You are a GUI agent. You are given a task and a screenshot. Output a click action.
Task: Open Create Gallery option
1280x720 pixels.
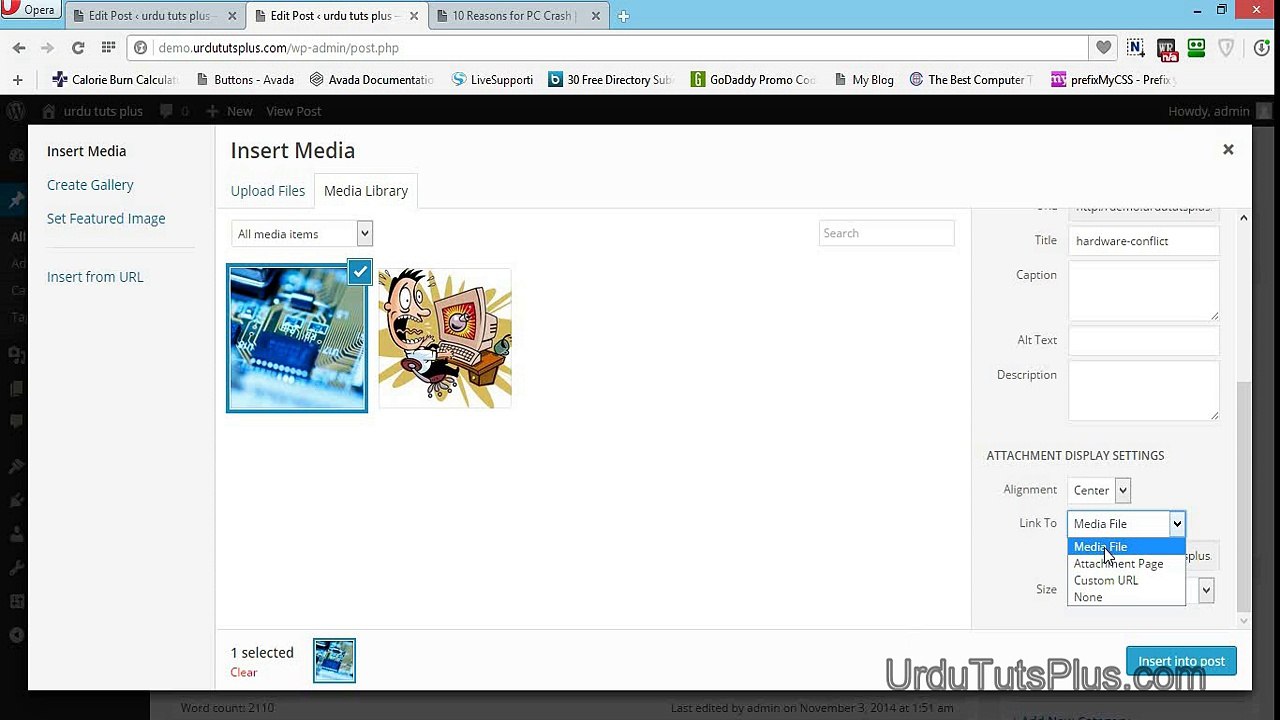[x=90, y=185]
